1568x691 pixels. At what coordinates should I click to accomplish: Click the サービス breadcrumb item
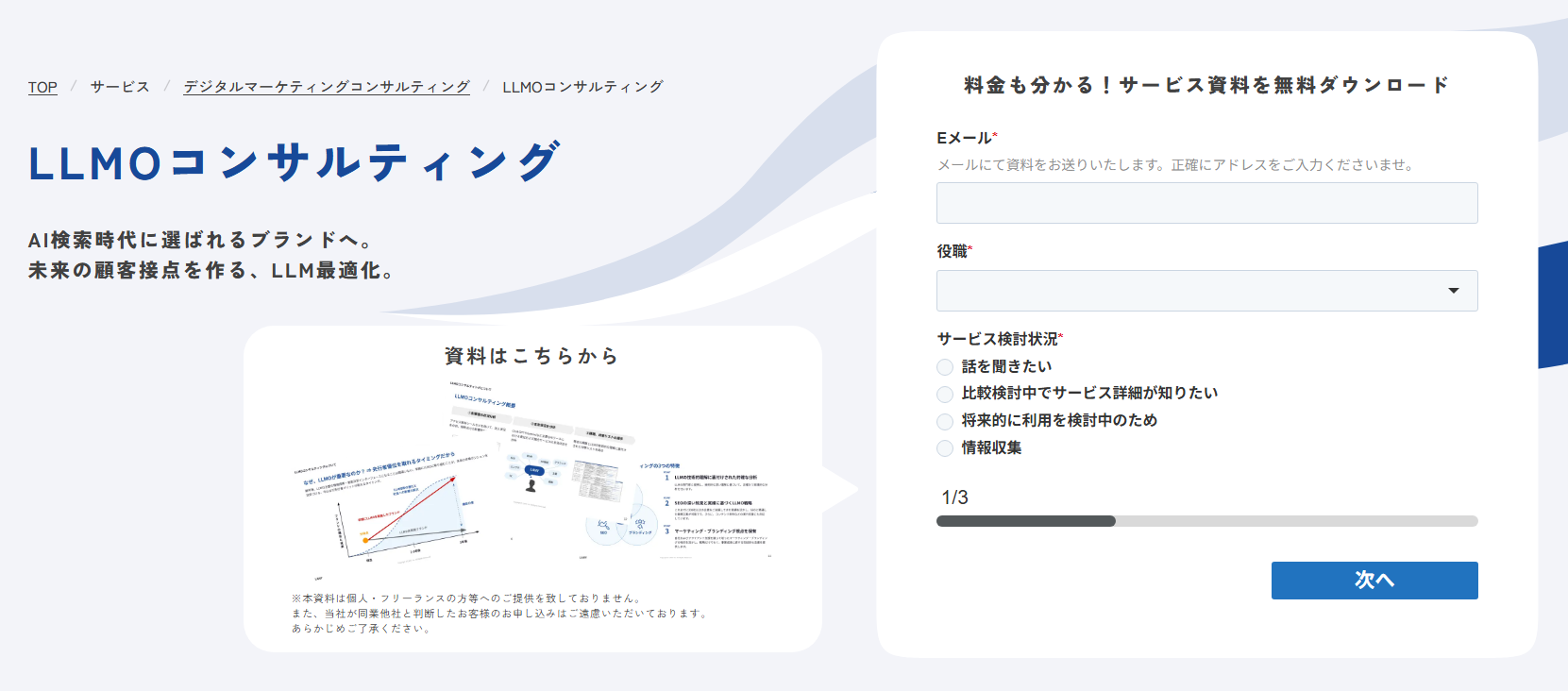pyautogui.click(x=120, y=87)
